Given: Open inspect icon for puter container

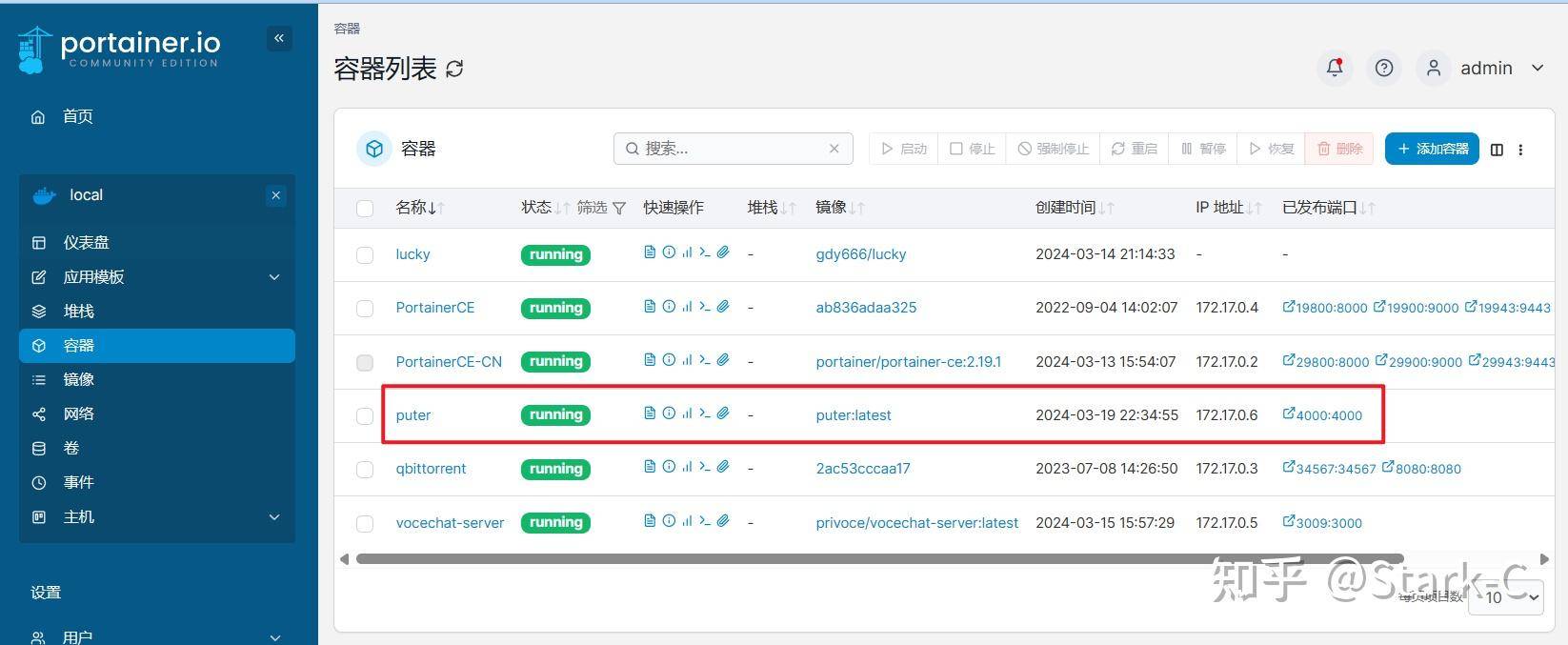Looking at the screenshot, I should click(669, 413).
